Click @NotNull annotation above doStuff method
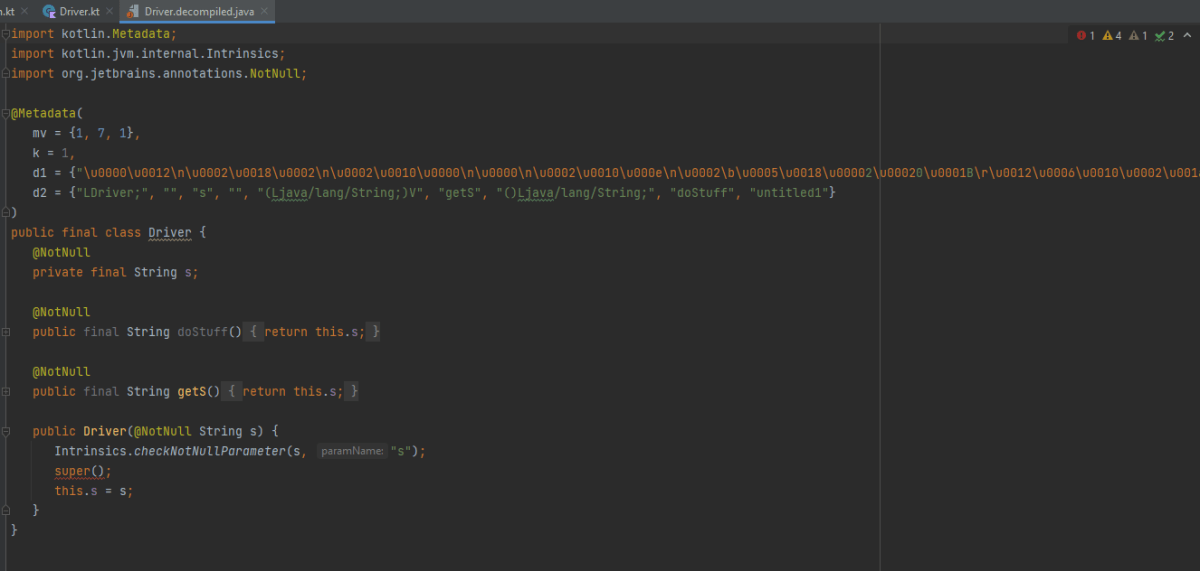The image size is (1200, 571). [62, 312]
